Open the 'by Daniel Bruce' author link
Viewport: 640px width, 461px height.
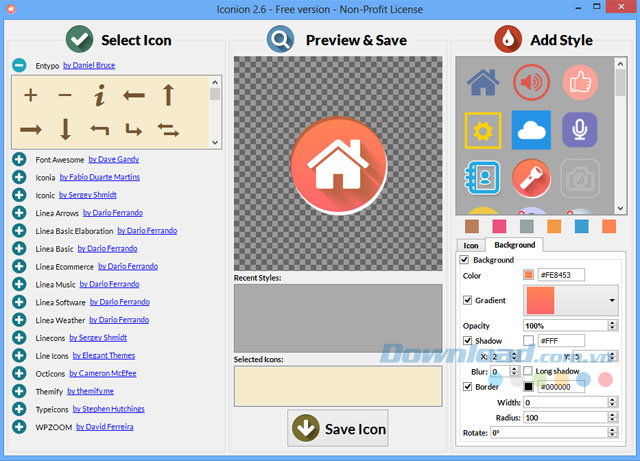89,66
